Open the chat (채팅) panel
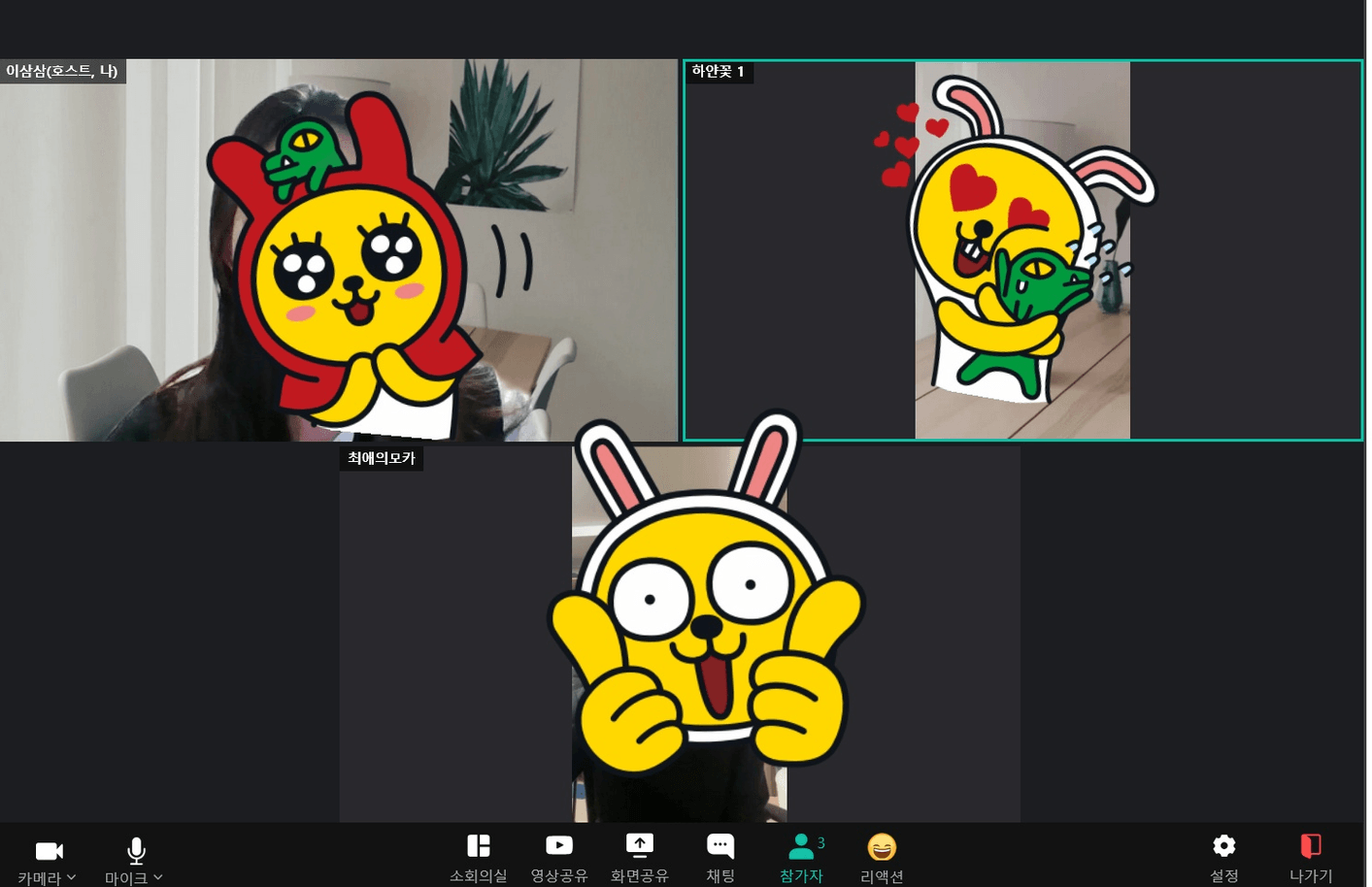 pyautogui.click(x=719, y=858)
